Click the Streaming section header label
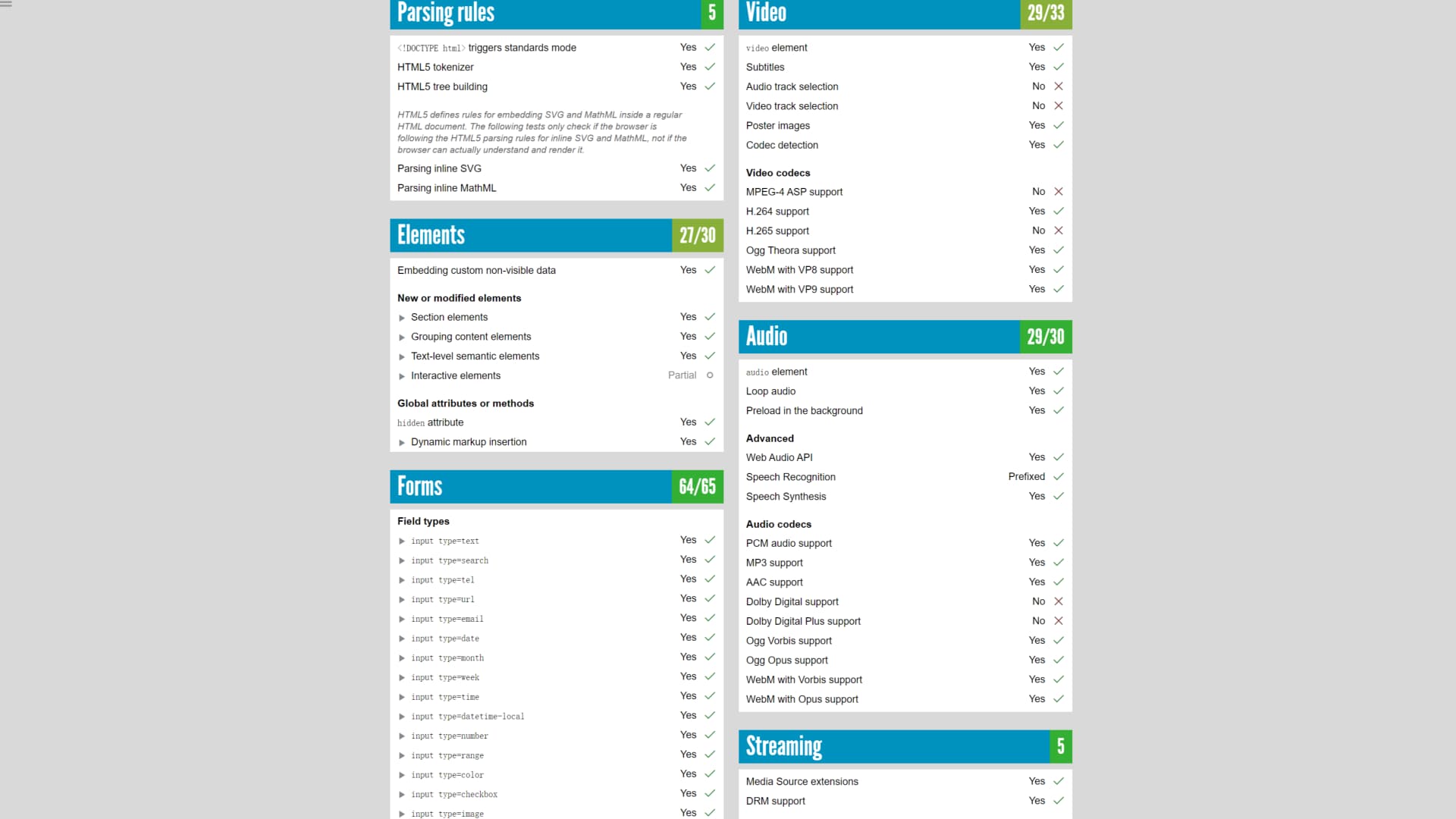 click(784, 746)
